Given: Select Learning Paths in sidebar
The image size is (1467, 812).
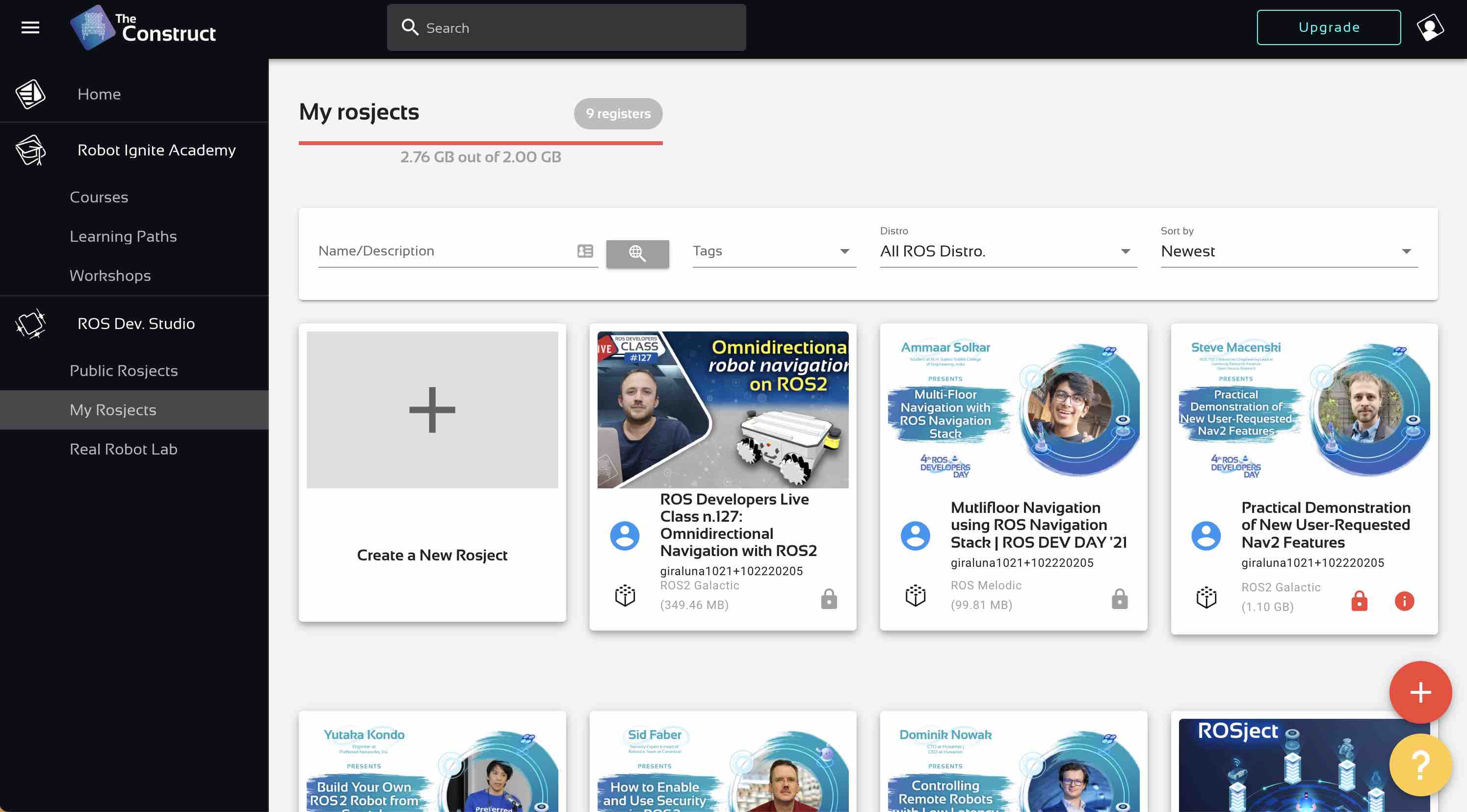Looking at the screenshot, I should [x=123, y=236].
